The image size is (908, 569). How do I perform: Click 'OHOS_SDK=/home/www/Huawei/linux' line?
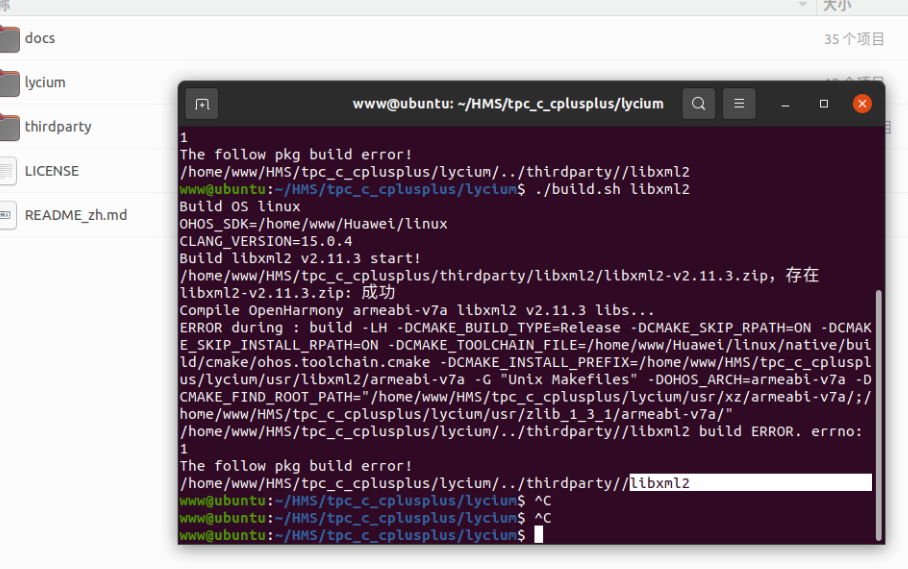[313, 224]
